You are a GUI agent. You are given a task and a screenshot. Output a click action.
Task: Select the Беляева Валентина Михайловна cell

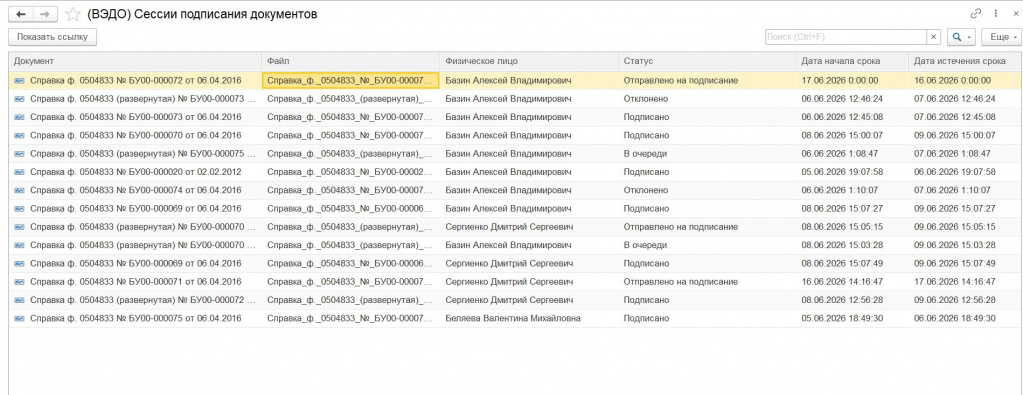[529, 319]
